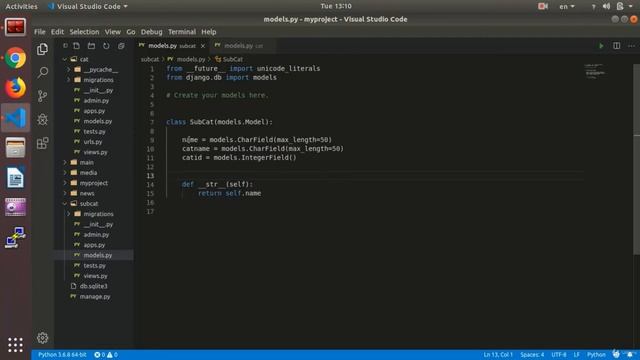Open urls.py in the cat folder
This screenshot has height=360, width=640.
coord(93,142)
